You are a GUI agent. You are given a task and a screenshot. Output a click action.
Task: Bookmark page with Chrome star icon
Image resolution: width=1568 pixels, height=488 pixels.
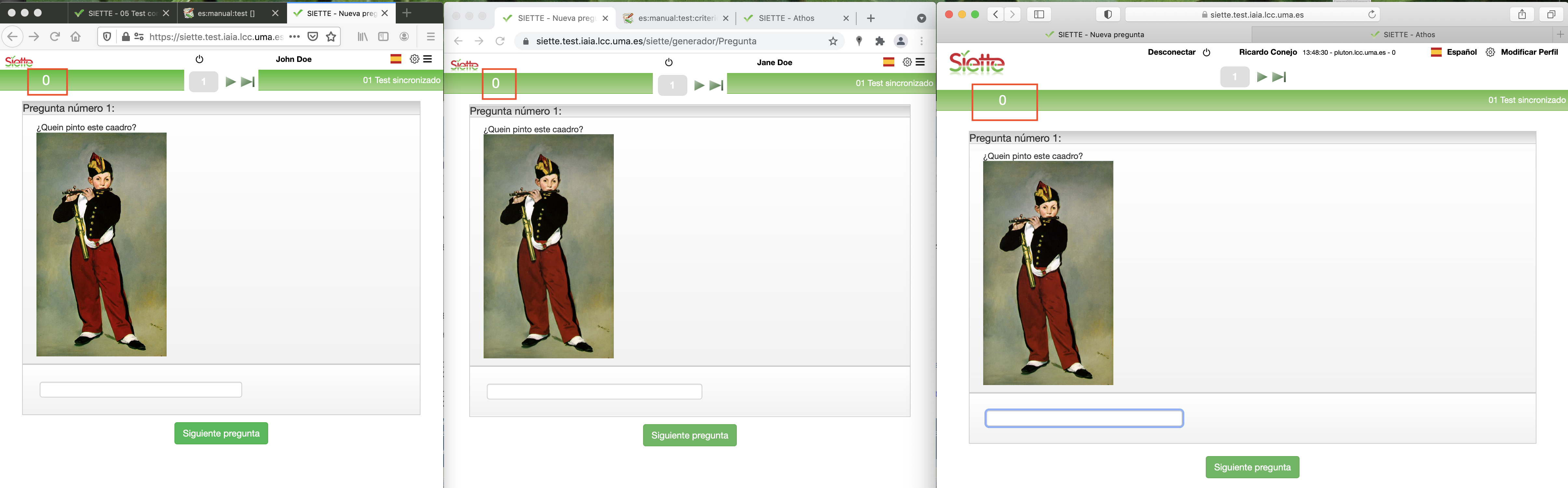click(833, 41)
